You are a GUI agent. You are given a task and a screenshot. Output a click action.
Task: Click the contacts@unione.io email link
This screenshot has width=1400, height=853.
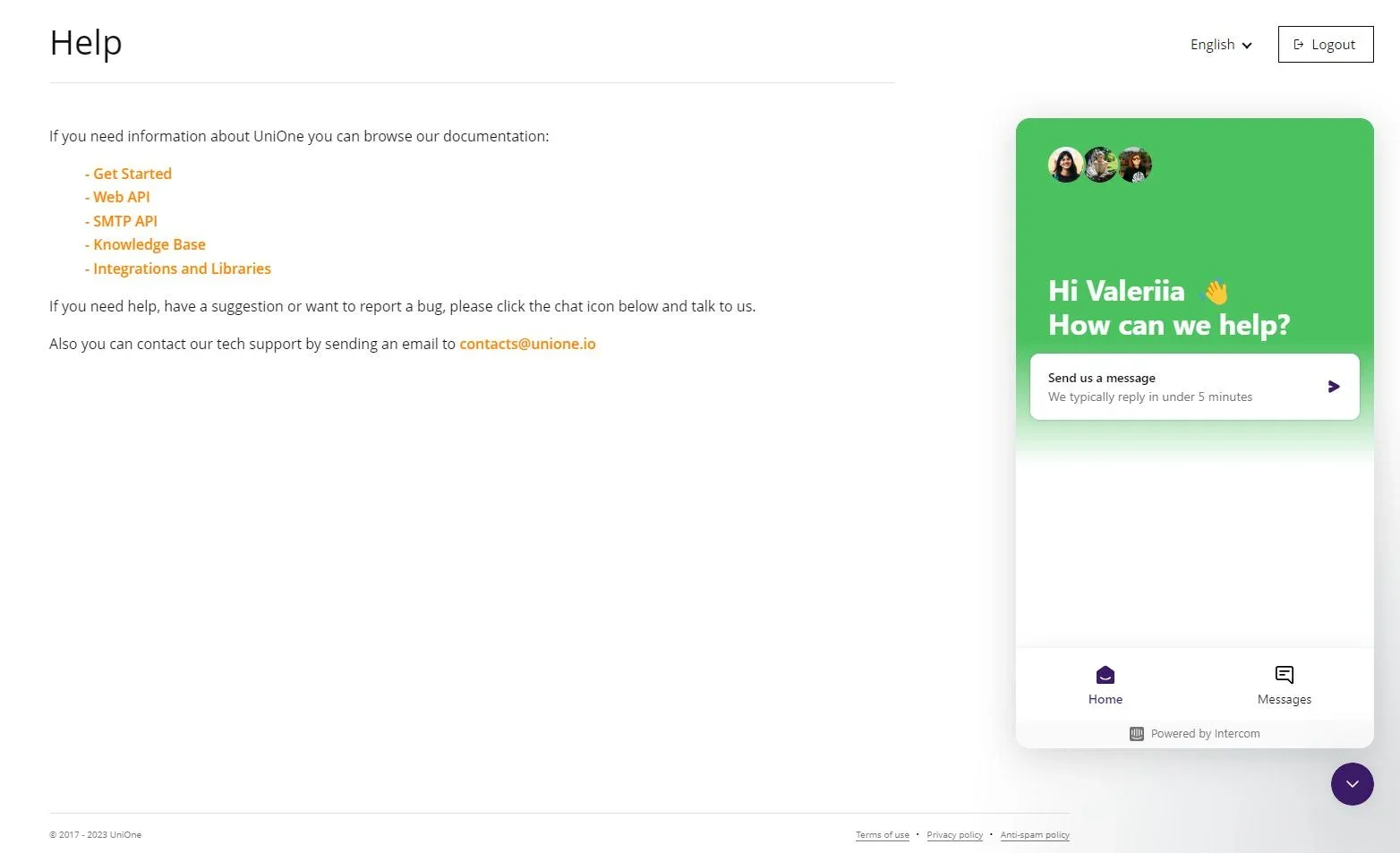tap(527, 344)
